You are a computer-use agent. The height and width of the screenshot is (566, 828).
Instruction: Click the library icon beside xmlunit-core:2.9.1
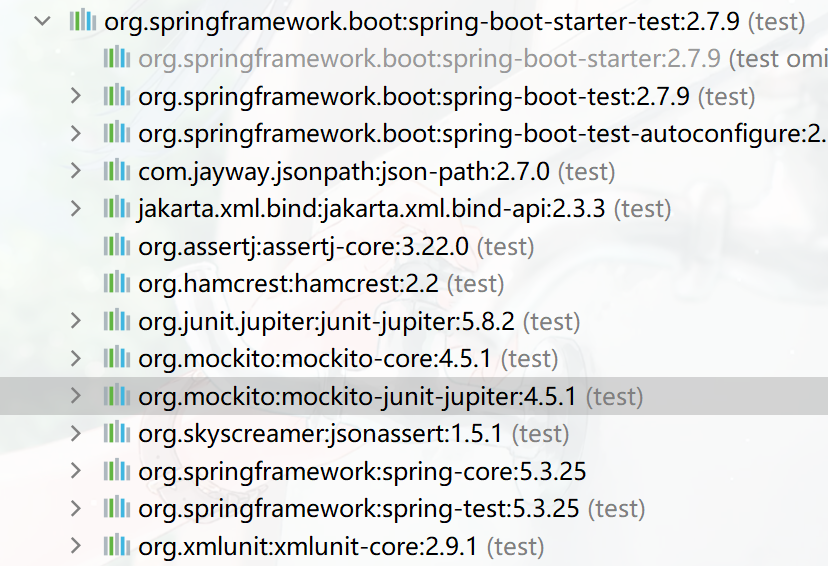[x=117, y=545]
